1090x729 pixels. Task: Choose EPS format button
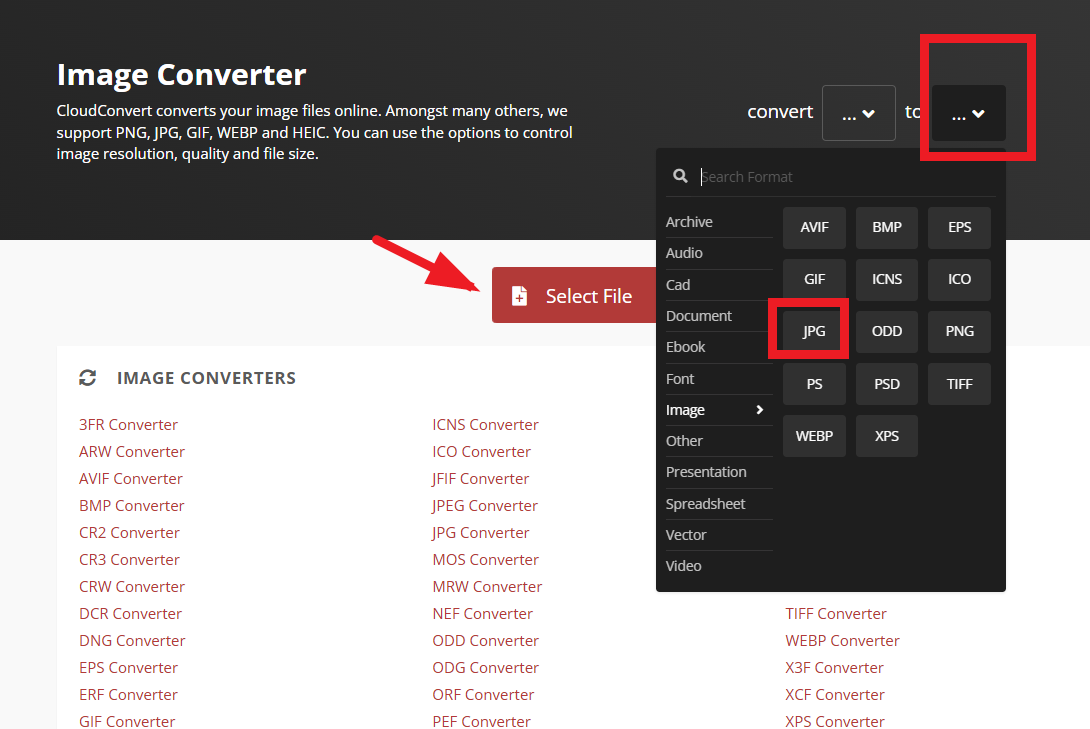[959, 227]
